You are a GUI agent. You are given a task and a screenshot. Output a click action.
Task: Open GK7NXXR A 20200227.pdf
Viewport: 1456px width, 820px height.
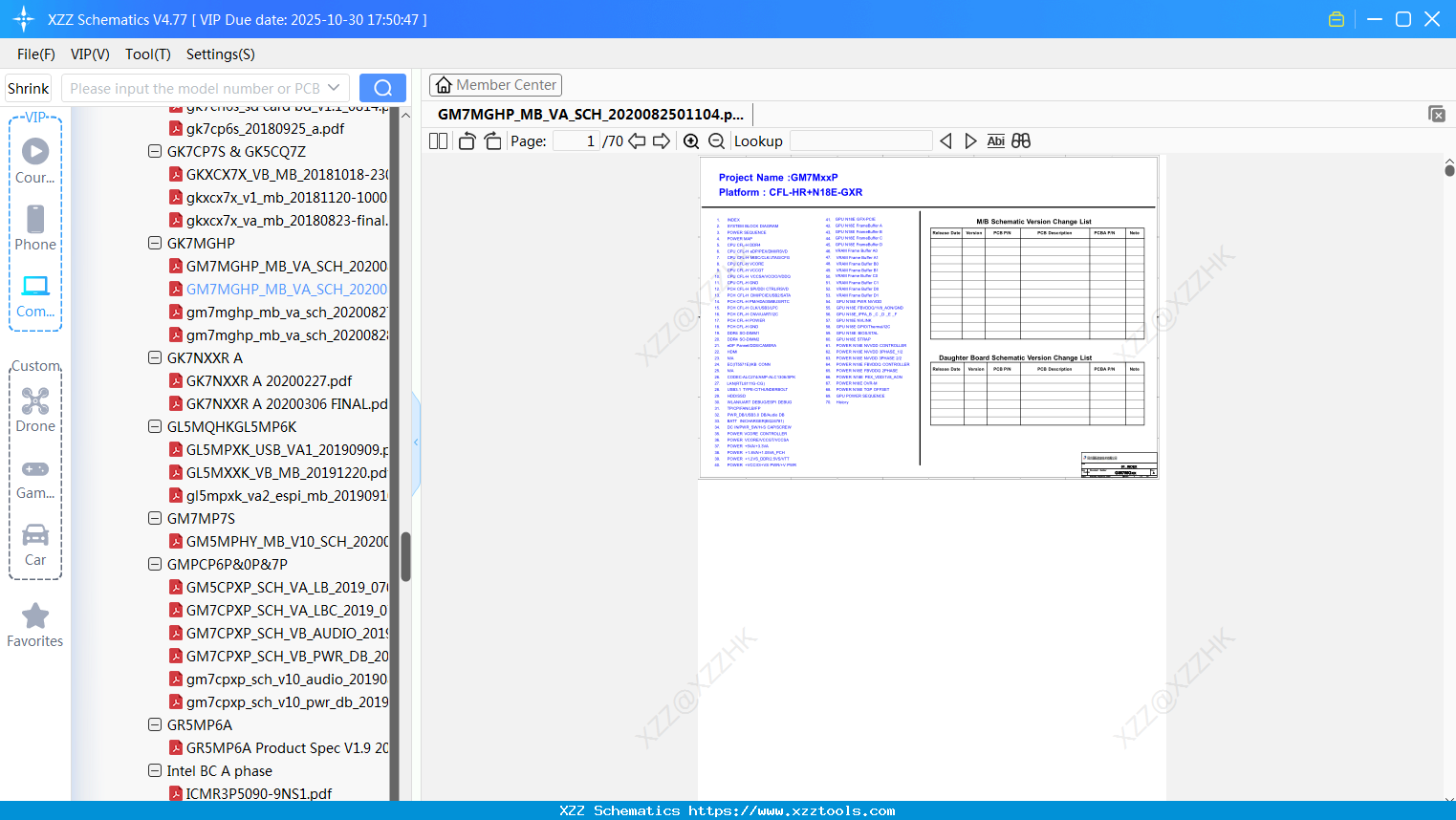click(269, 380)
